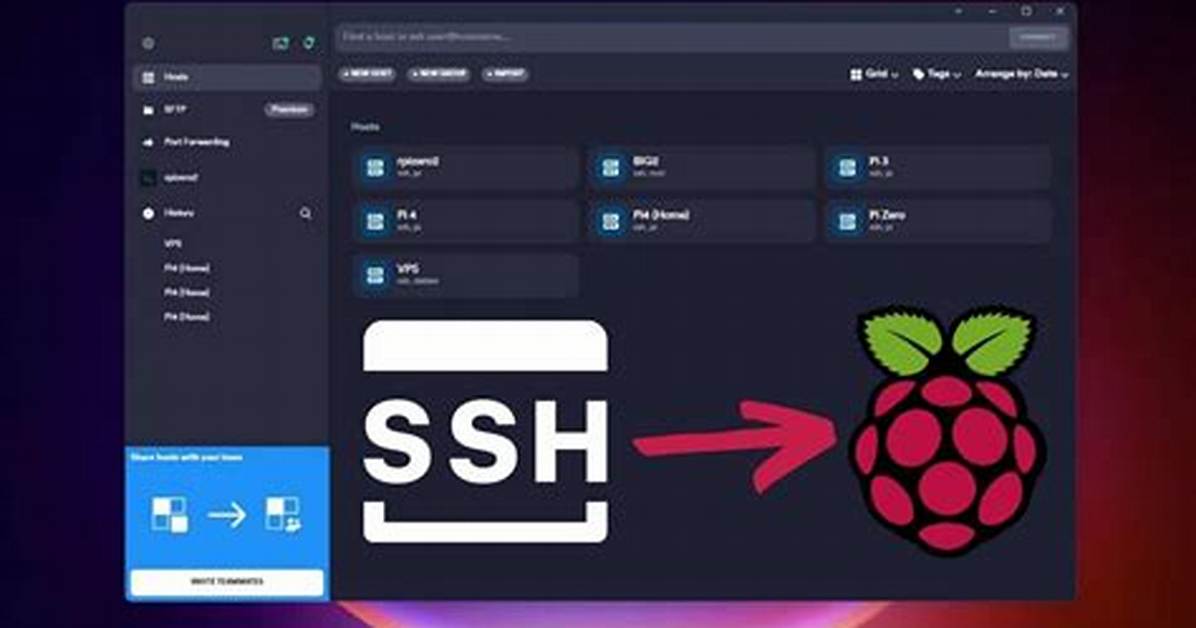Click the green sync icon atop the sidebar
The height and width of the screenshot is (628, 1196).
pyautogui.click(x=309, y=43)
